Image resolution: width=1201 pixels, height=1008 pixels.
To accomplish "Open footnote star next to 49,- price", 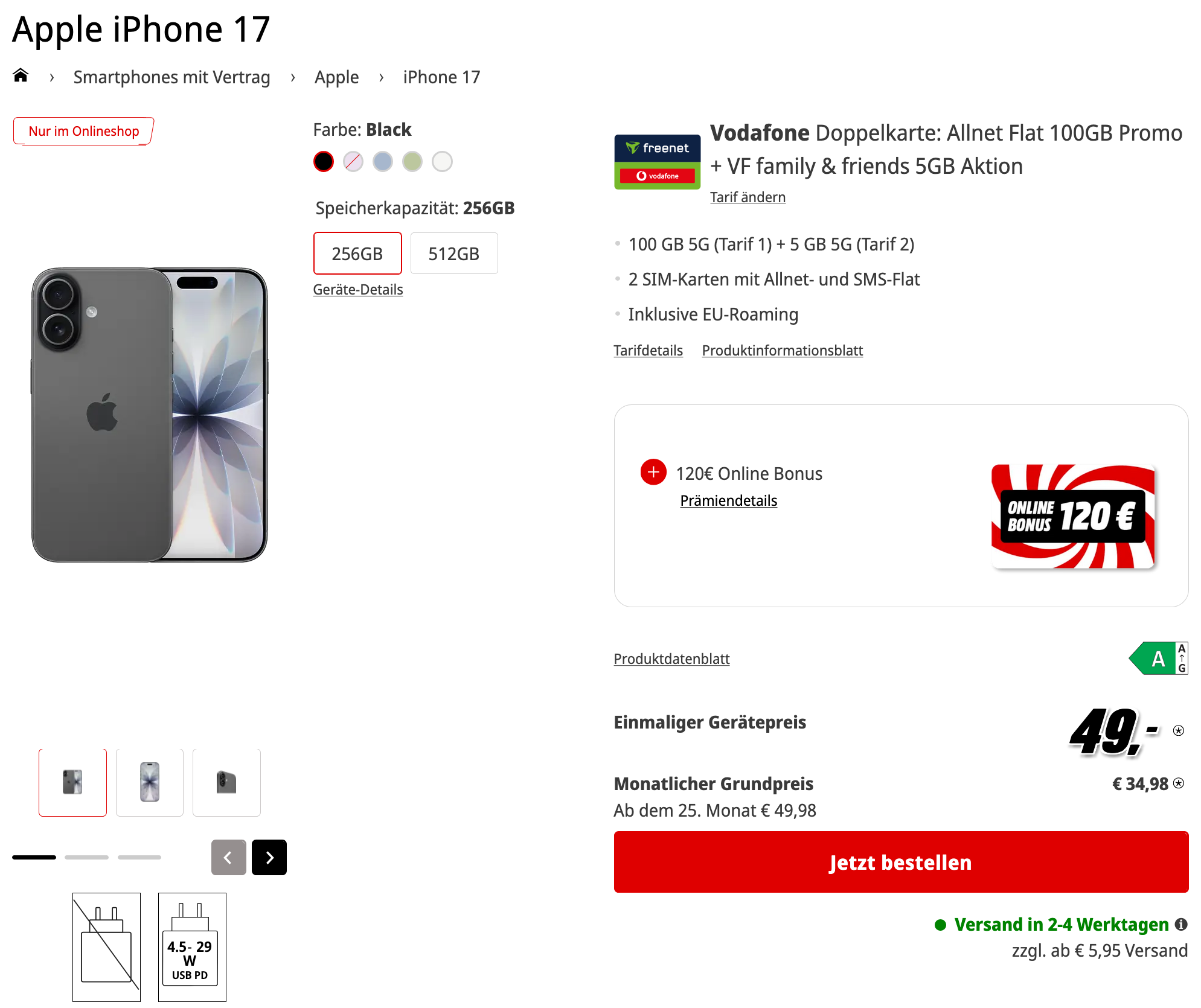I will pos(1179,730).
